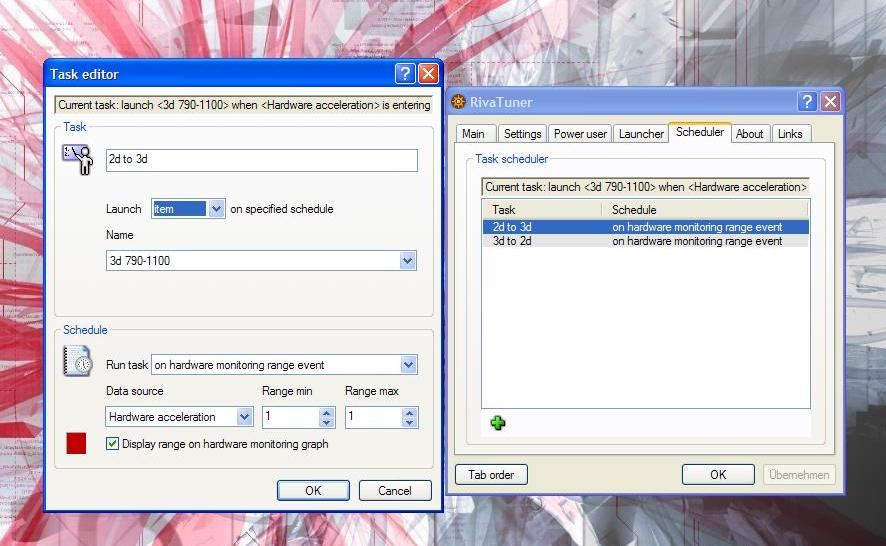Toggle Display range on hardware monitoring graph
886x546 pixels.
112,444
